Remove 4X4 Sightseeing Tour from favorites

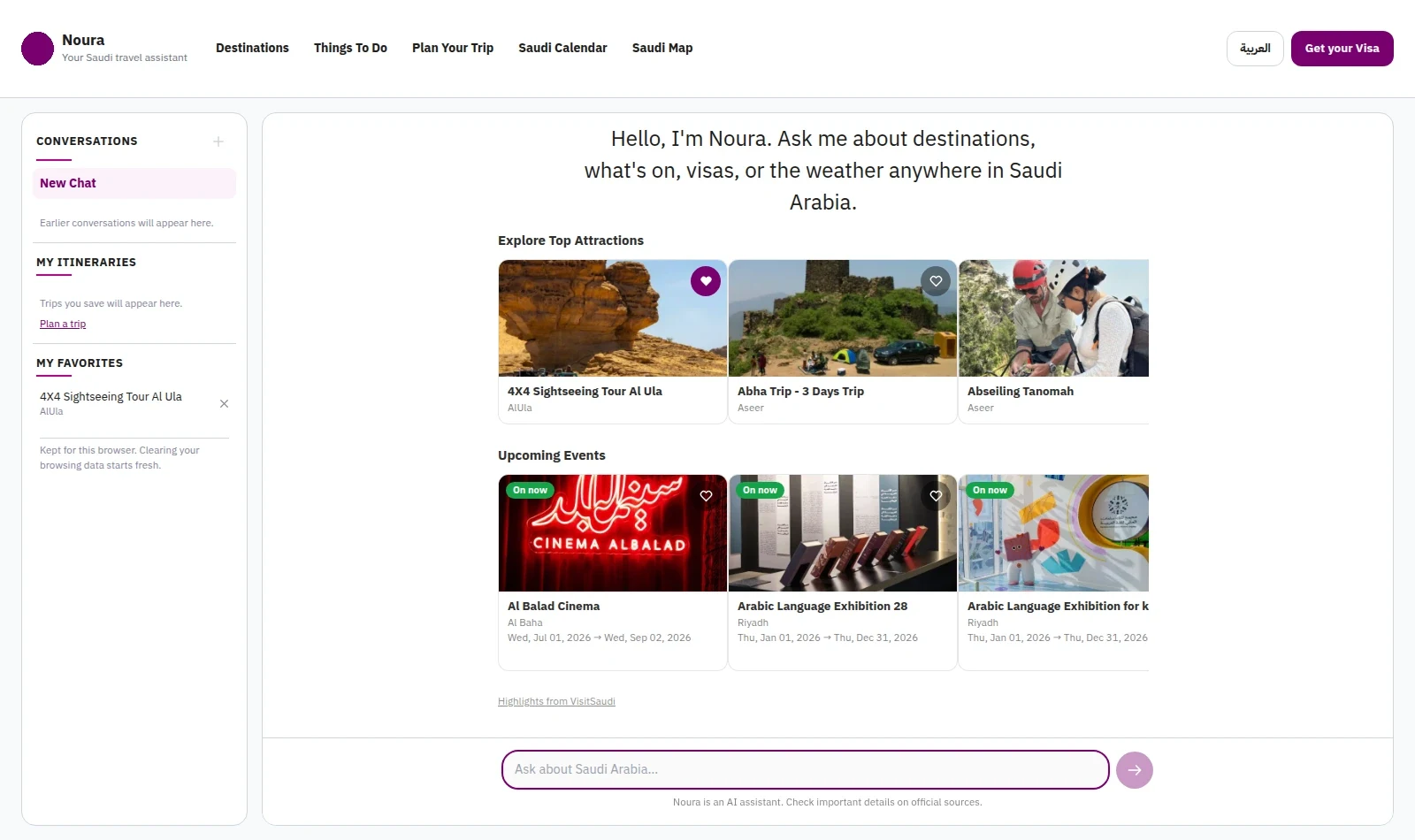(224, 403)
